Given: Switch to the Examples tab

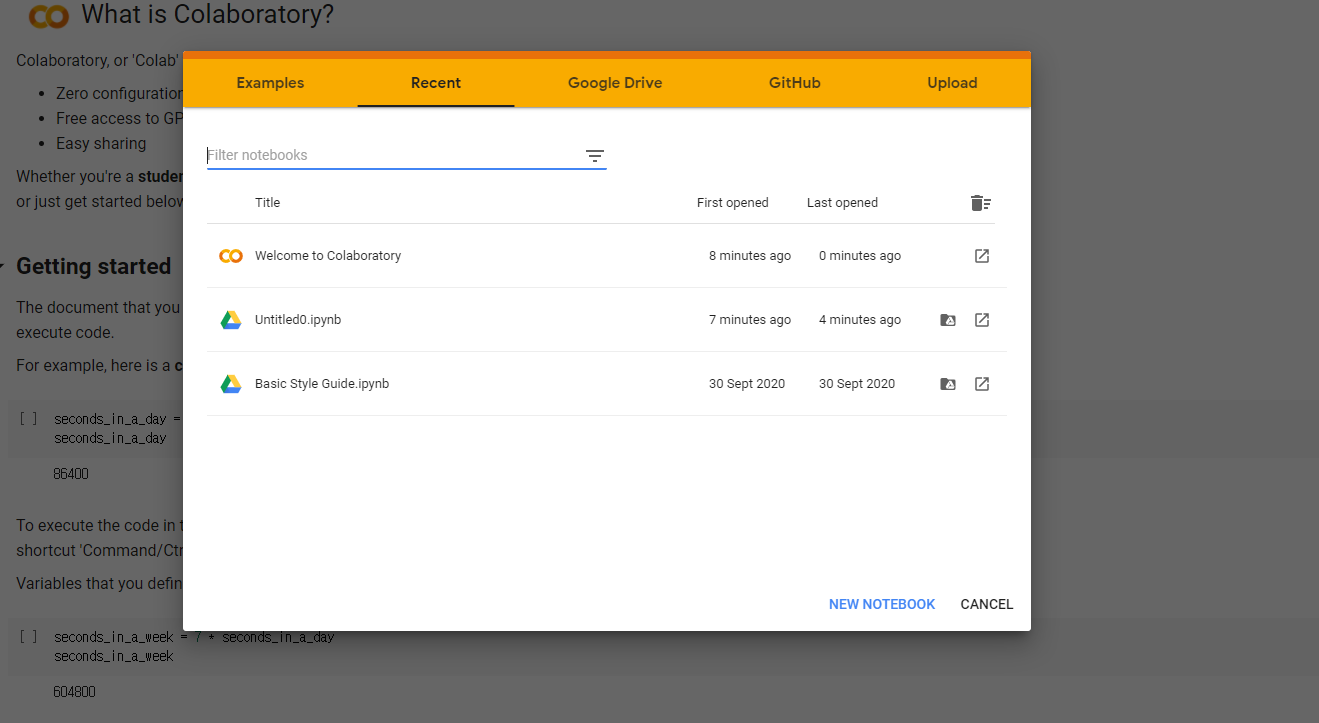Looking at the screenshot, I should [270, 83].
